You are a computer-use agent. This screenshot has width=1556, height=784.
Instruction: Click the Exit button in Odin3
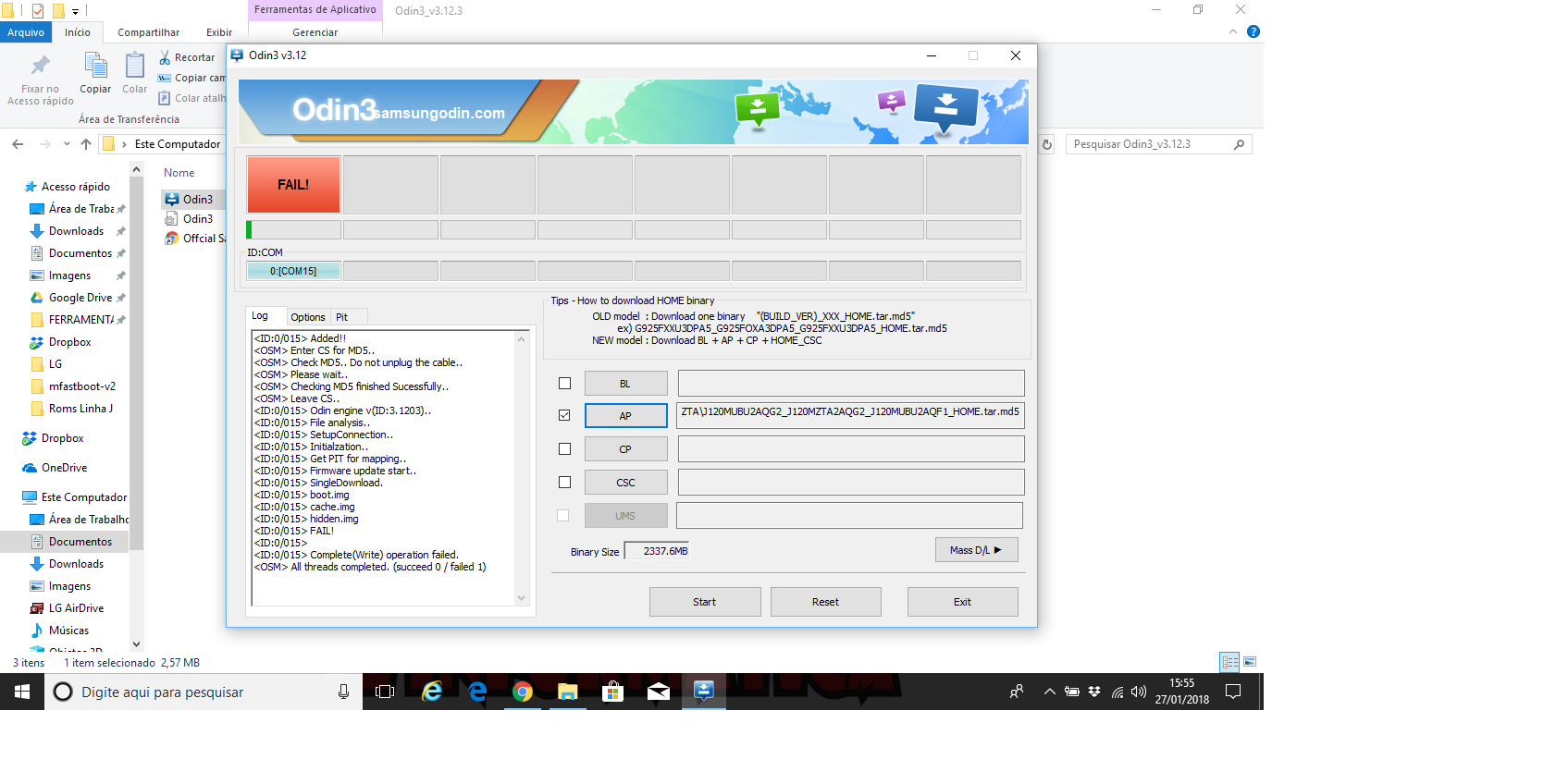(x=962, y=602)
